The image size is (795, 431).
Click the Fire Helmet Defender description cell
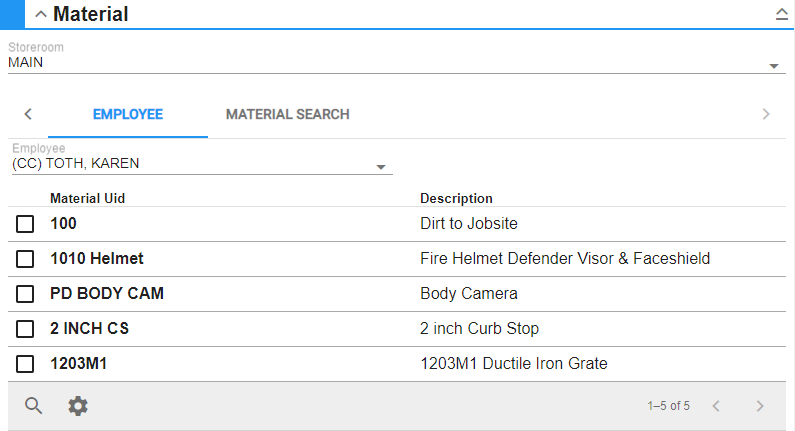(x=564, y=259)
